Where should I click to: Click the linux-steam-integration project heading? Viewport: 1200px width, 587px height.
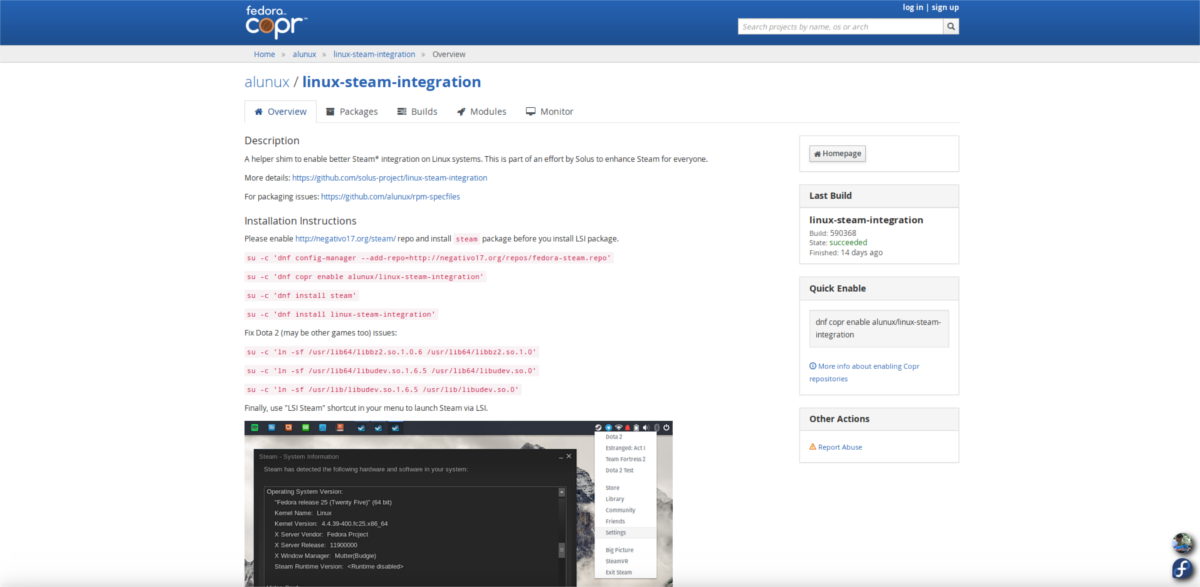[392, 82]
